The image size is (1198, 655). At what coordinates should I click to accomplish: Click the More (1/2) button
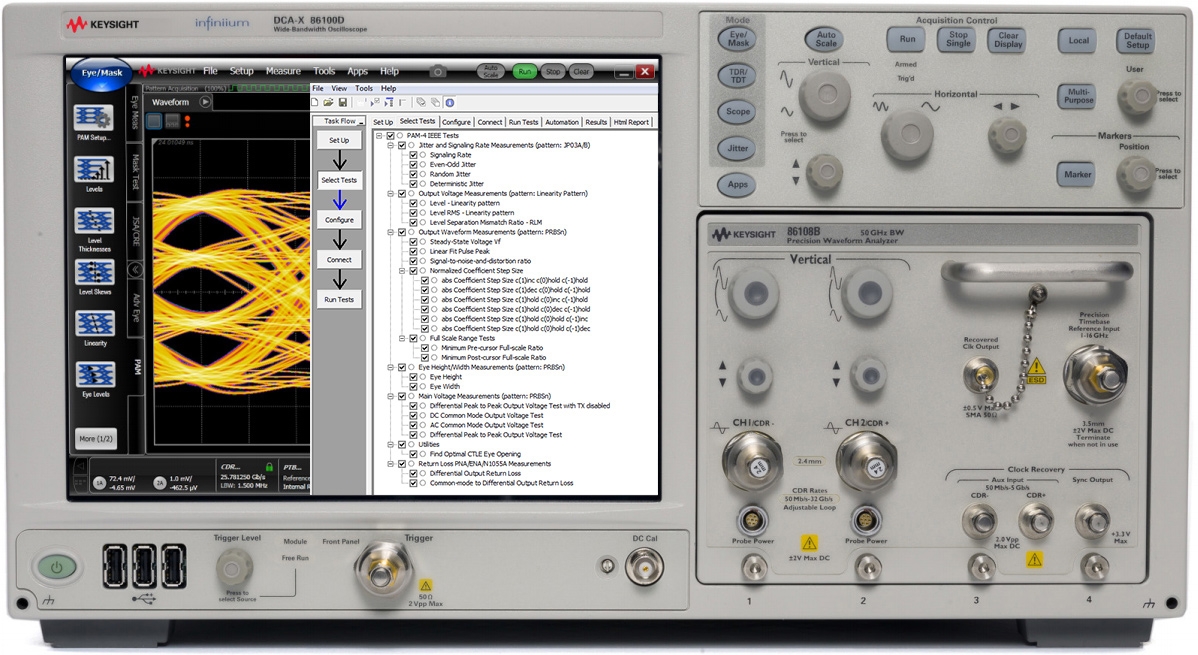[x=94, y=439]
